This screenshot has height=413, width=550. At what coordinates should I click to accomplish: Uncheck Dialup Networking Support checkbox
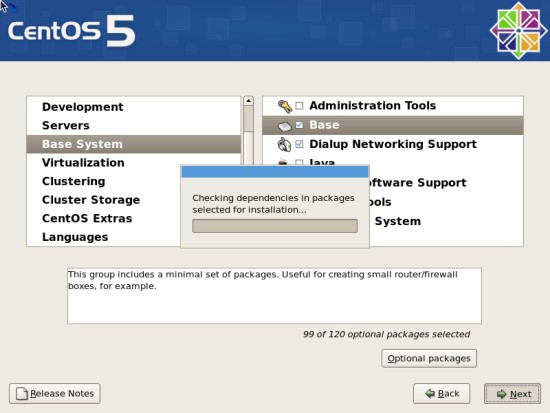[x=299, y=144]
